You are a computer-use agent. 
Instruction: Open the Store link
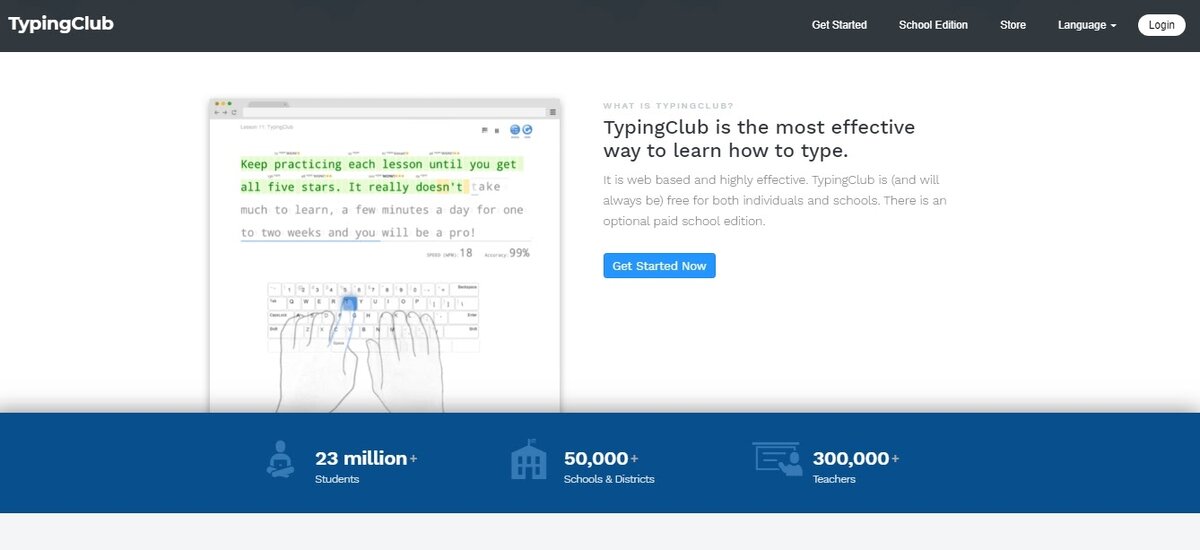[x=1013, y=25]
